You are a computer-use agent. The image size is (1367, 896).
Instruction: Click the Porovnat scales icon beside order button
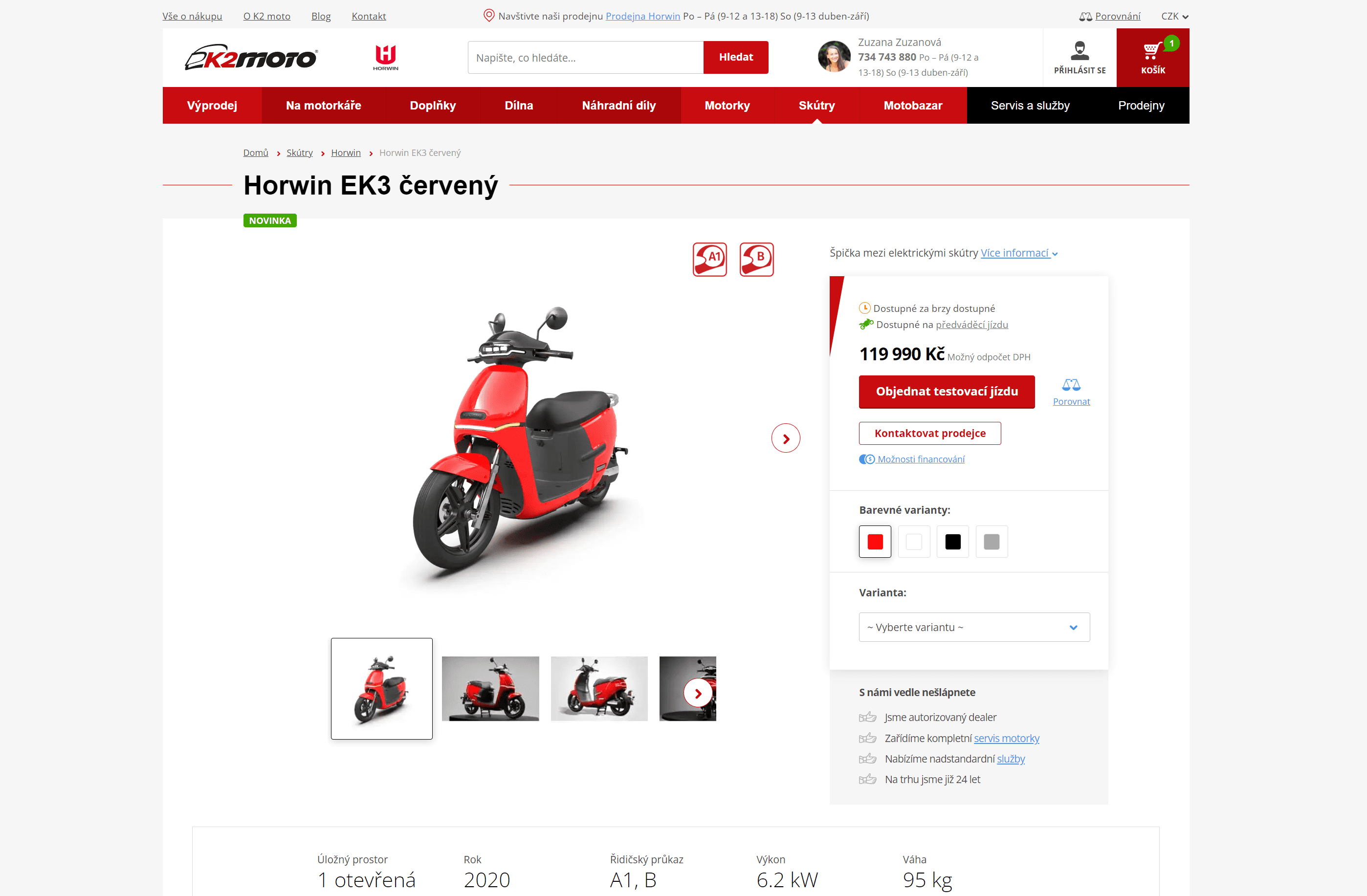(x=1071, y=384)
